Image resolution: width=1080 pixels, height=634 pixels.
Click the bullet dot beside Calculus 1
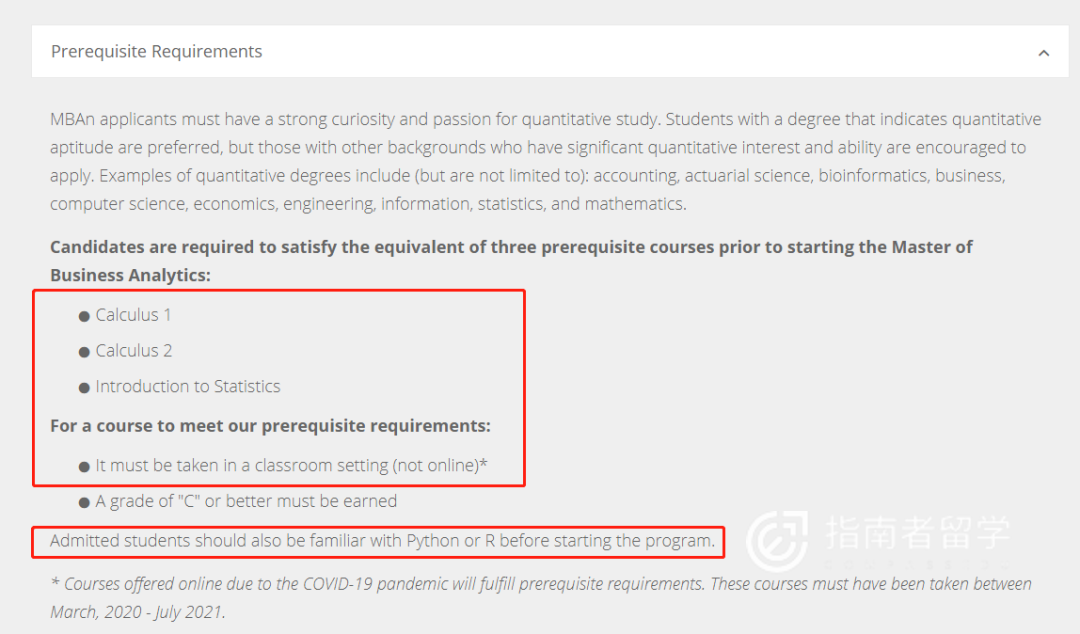point(84,316)
